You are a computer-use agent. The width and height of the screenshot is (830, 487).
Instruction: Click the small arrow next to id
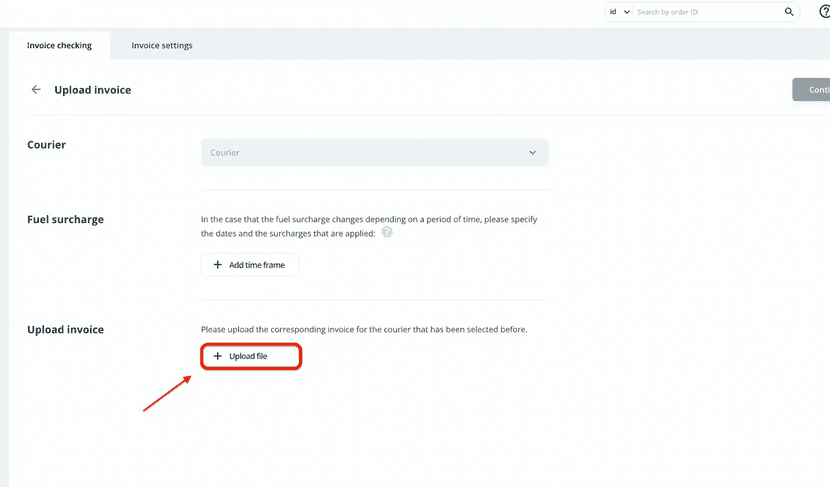coord(627,12)
